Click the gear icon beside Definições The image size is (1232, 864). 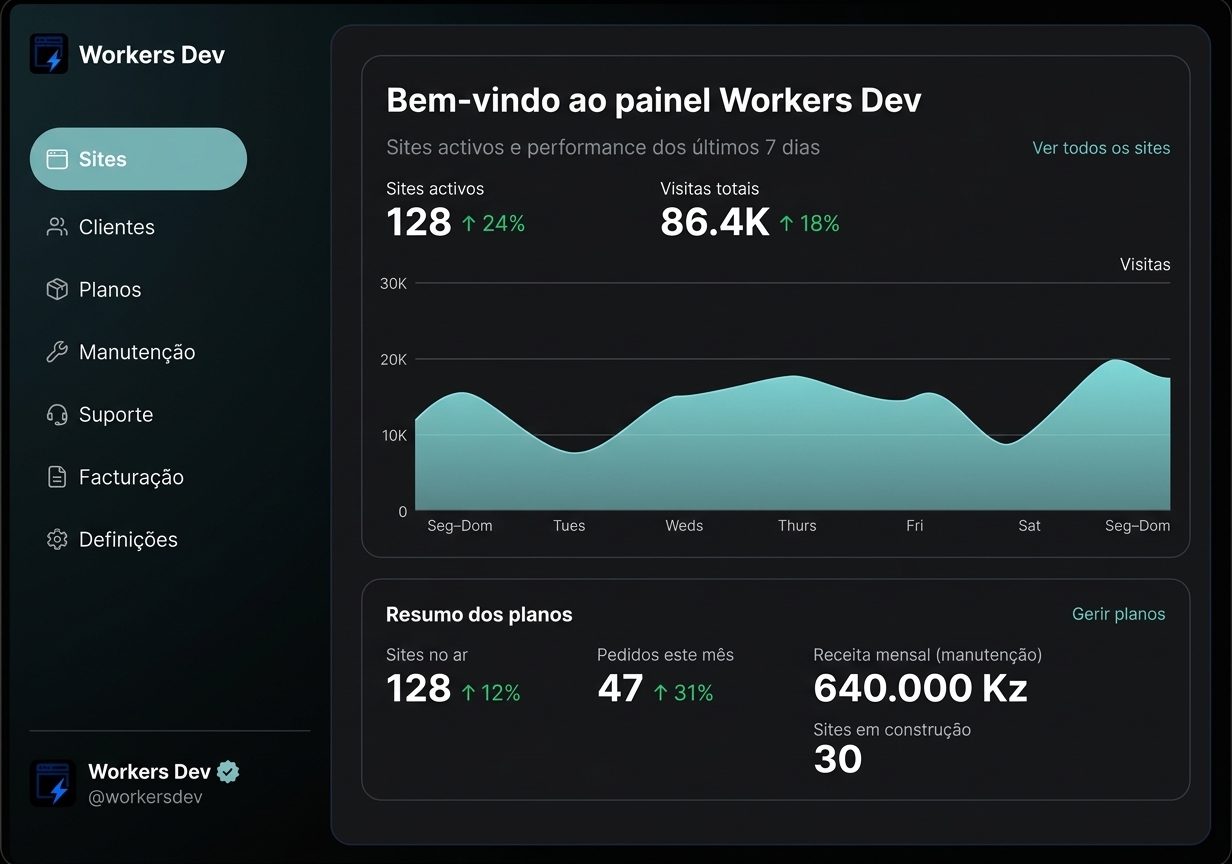click(57, 539)
